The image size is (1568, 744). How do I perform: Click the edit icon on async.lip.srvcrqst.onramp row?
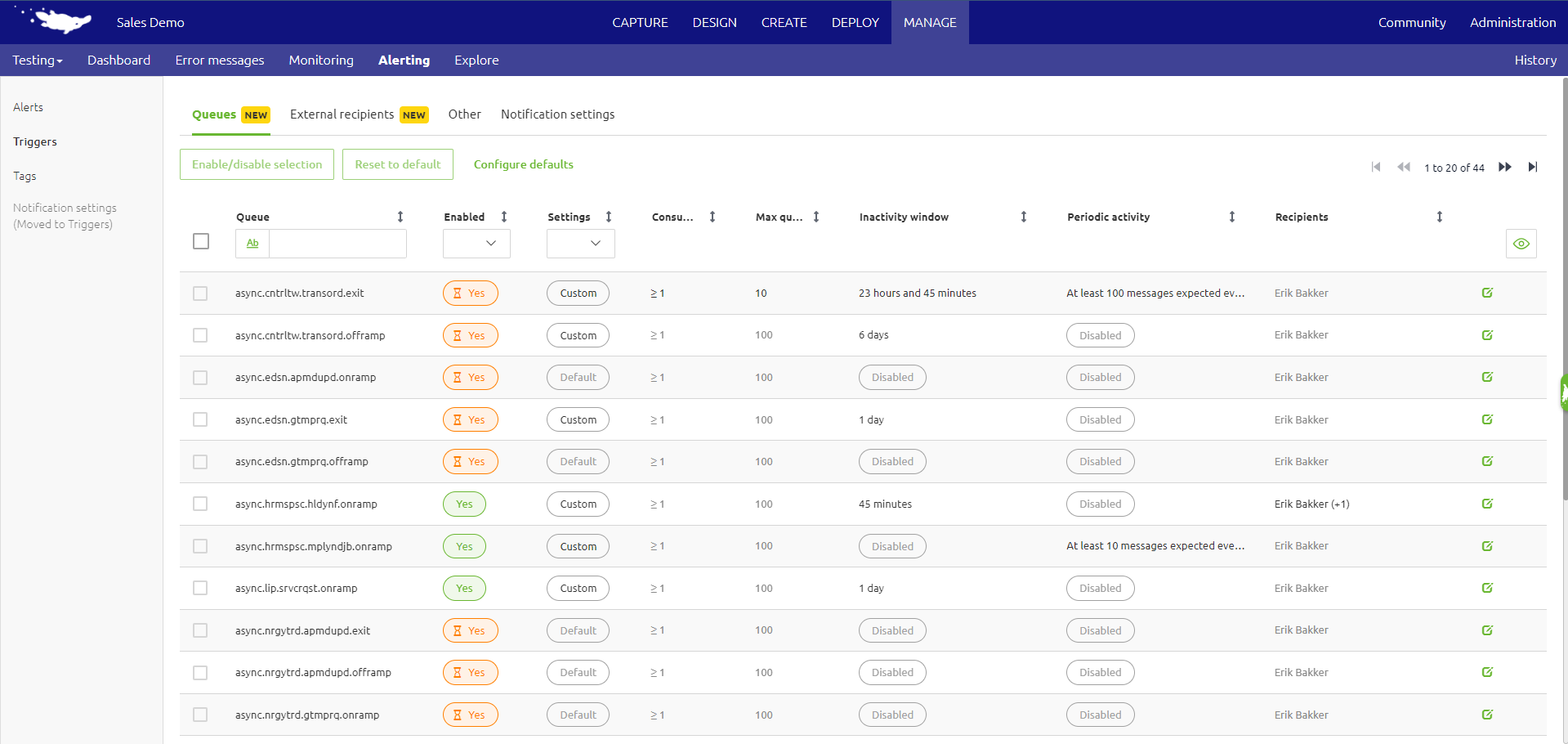click(x=1487, y=588)
